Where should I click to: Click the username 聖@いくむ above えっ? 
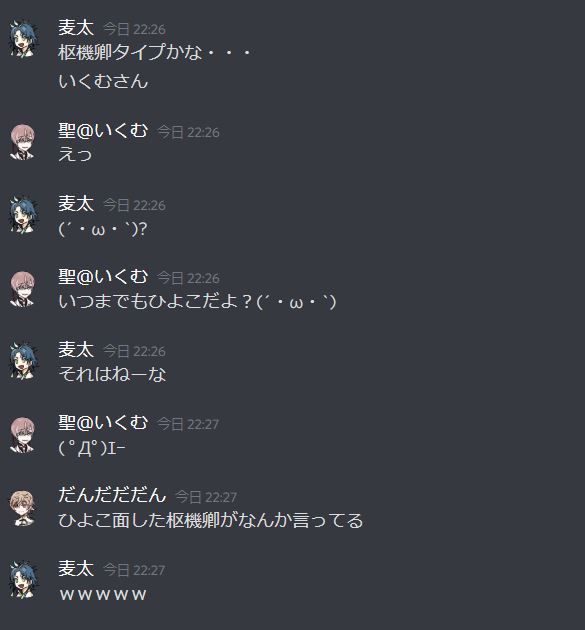pyautogui.click(x=103, y=131)
